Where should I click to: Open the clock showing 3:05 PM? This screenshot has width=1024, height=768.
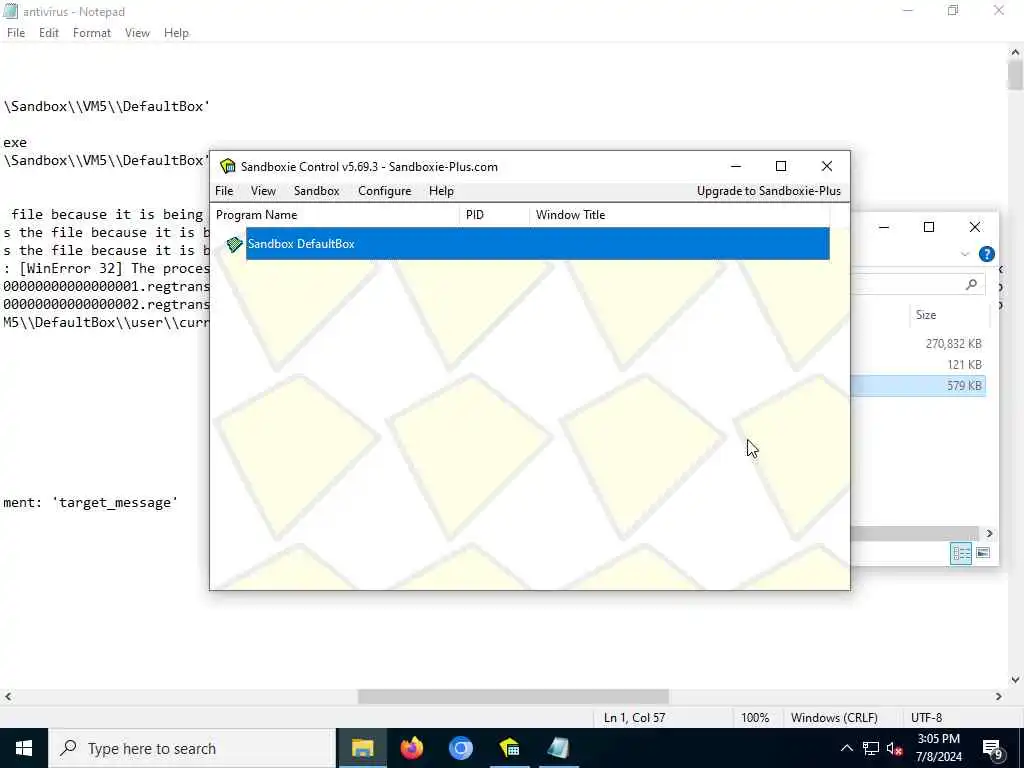938,748
